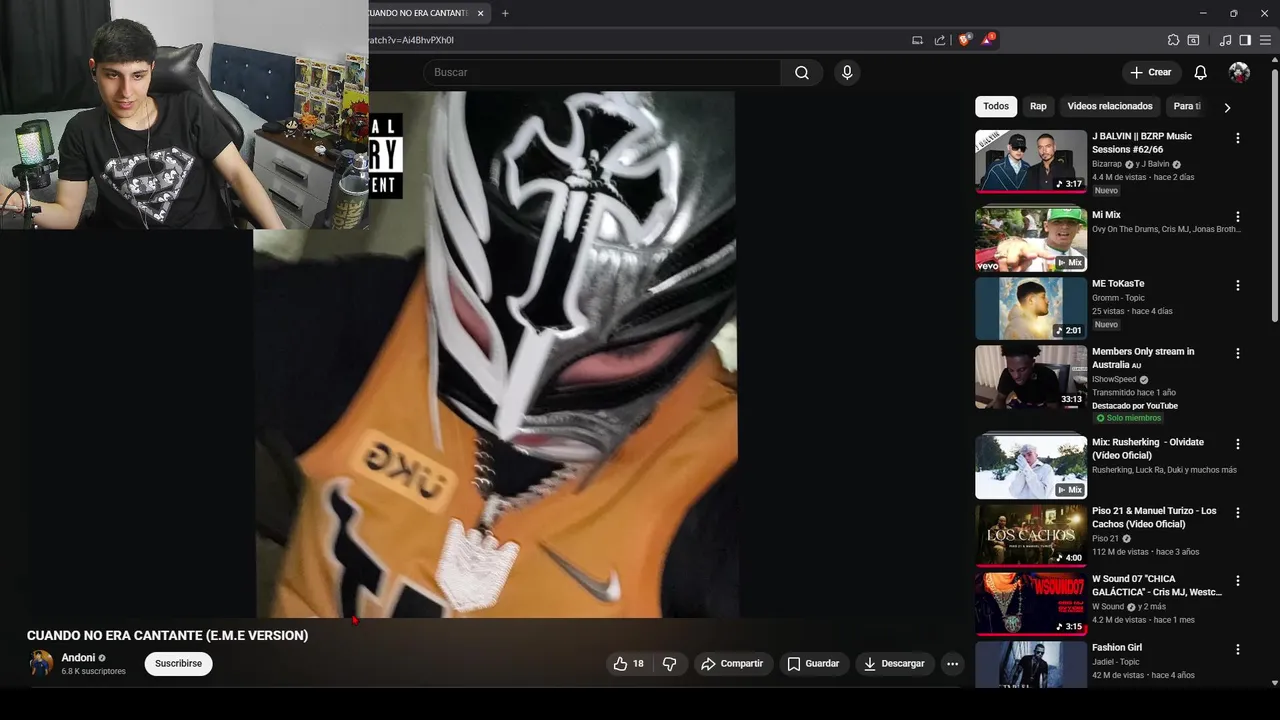The height and width of the screenshot is (720, 1280).
Task: Open the Andoni channel name link
Action: pyautogui.click(x=78, y=658)
